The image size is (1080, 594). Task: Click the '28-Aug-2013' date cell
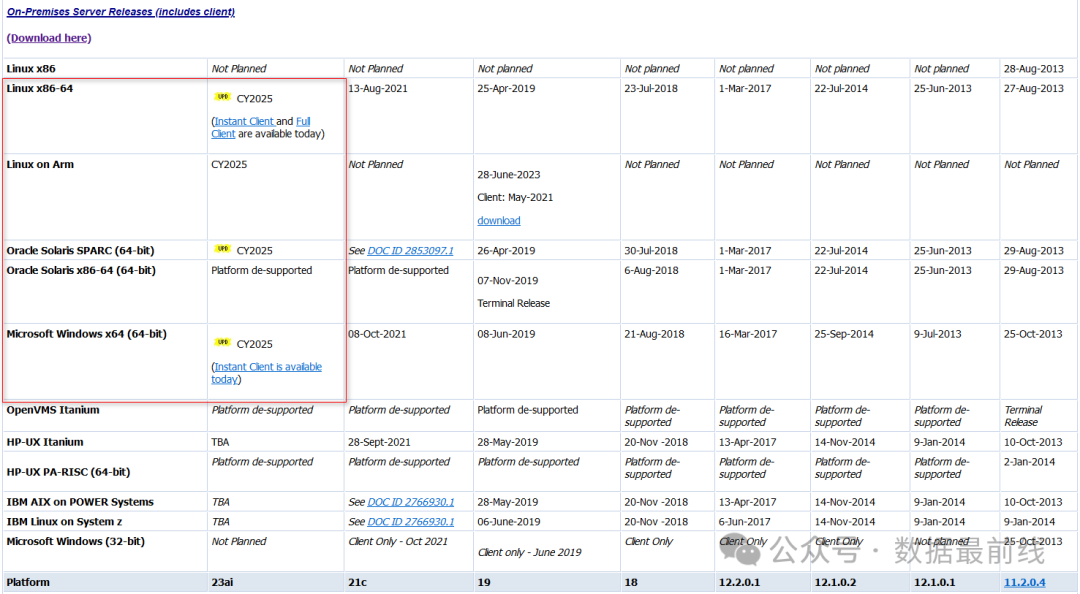coord(1034,69)
